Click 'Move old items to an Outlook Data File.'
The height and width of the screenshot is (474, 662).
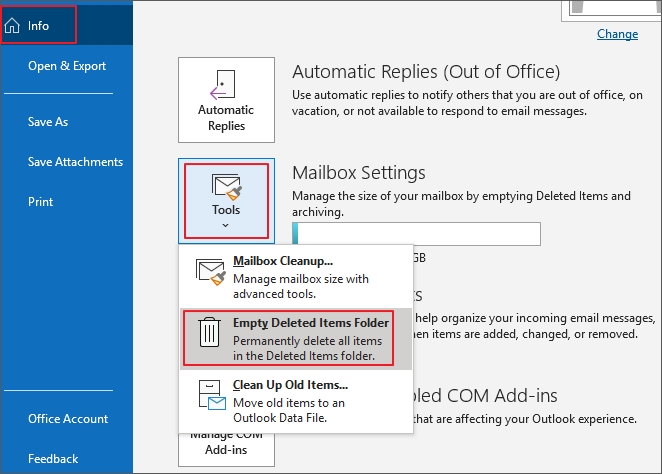point(289,410)
